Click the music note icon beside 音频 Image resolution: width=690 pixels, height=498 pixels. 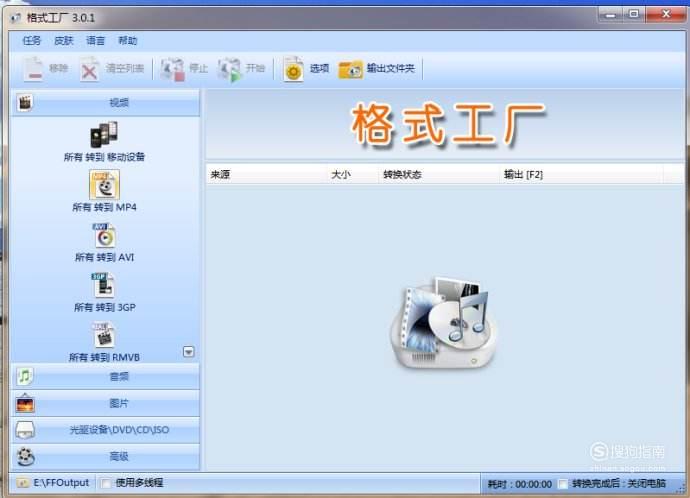pyautogui.click(x=25, y=377)
